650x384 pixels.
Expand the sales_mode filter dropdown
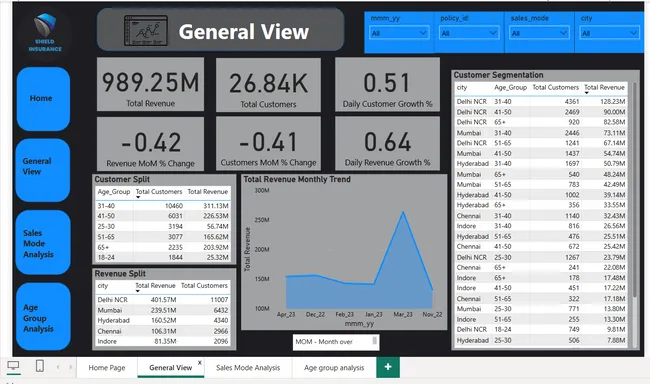[x=539, y=33]
